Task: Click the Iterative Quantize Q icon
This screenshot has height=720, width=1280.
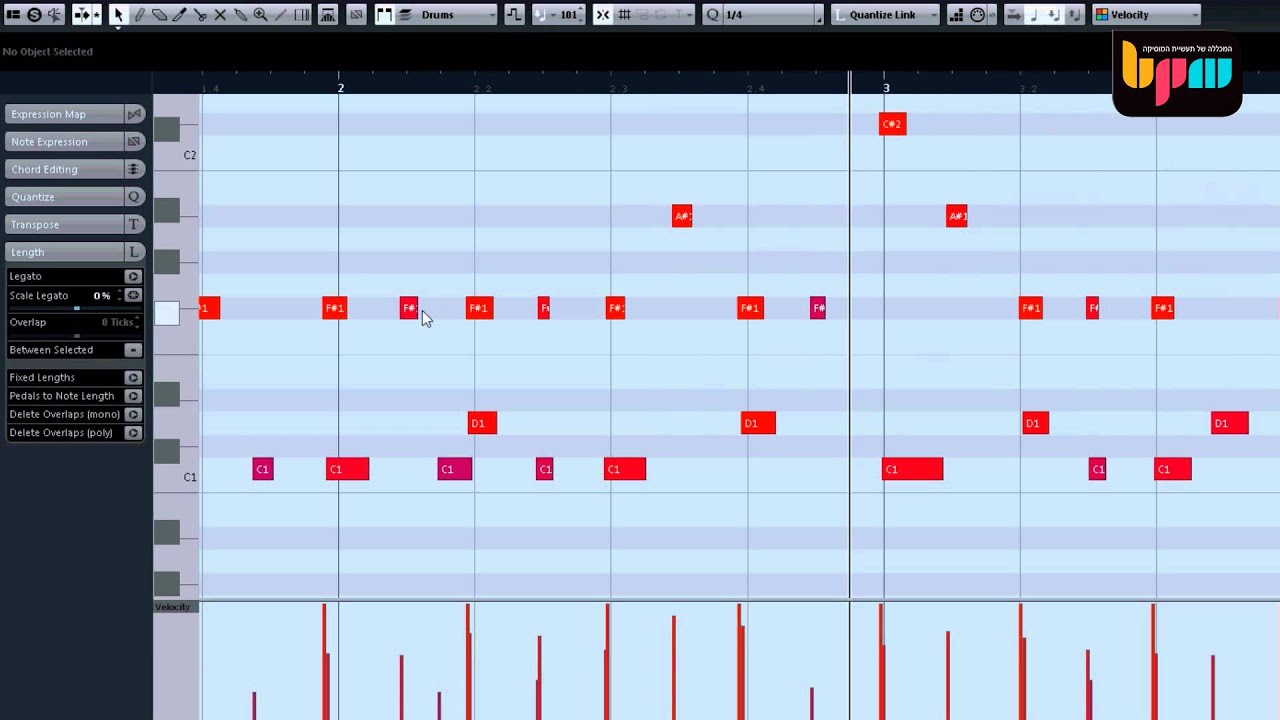Action: click(712, 15)
